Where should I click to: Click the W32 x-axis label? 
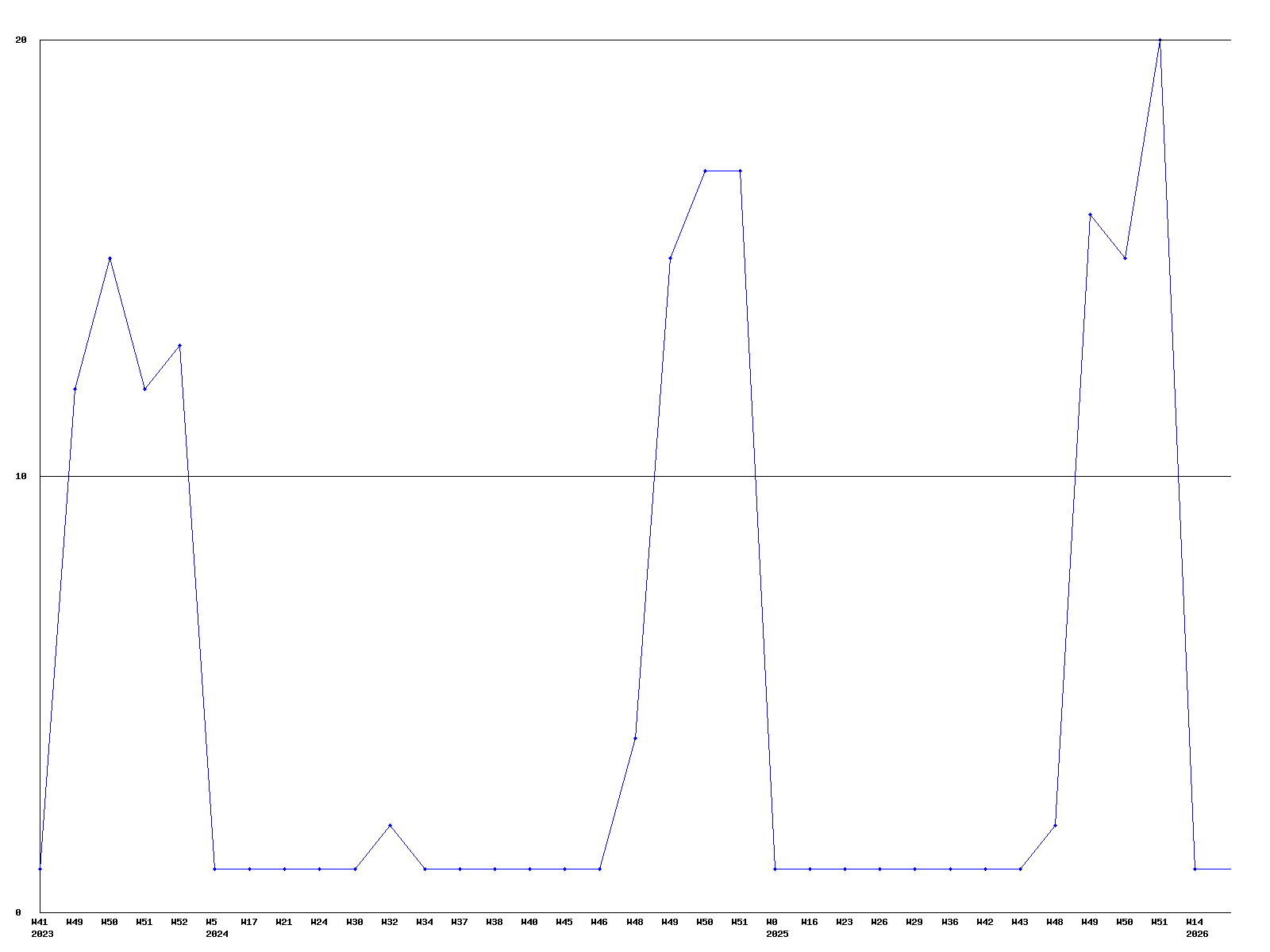click(390, 922)
